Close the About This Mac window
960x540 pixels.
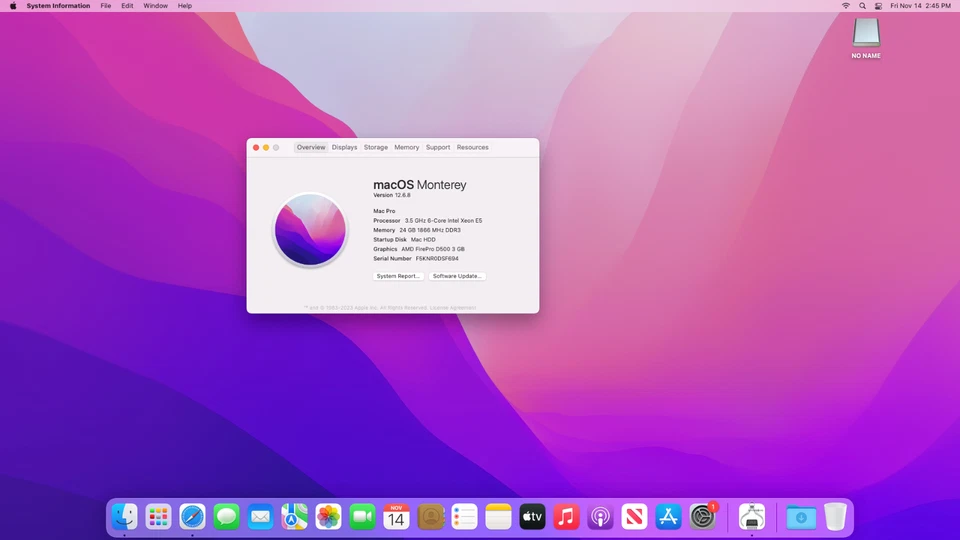coord(256,148)
